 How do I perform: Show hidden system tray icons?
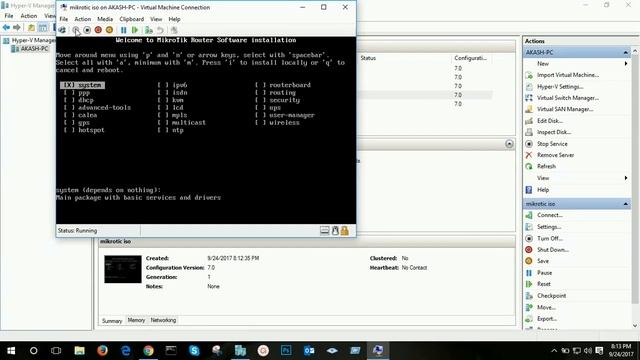(554, 351)
